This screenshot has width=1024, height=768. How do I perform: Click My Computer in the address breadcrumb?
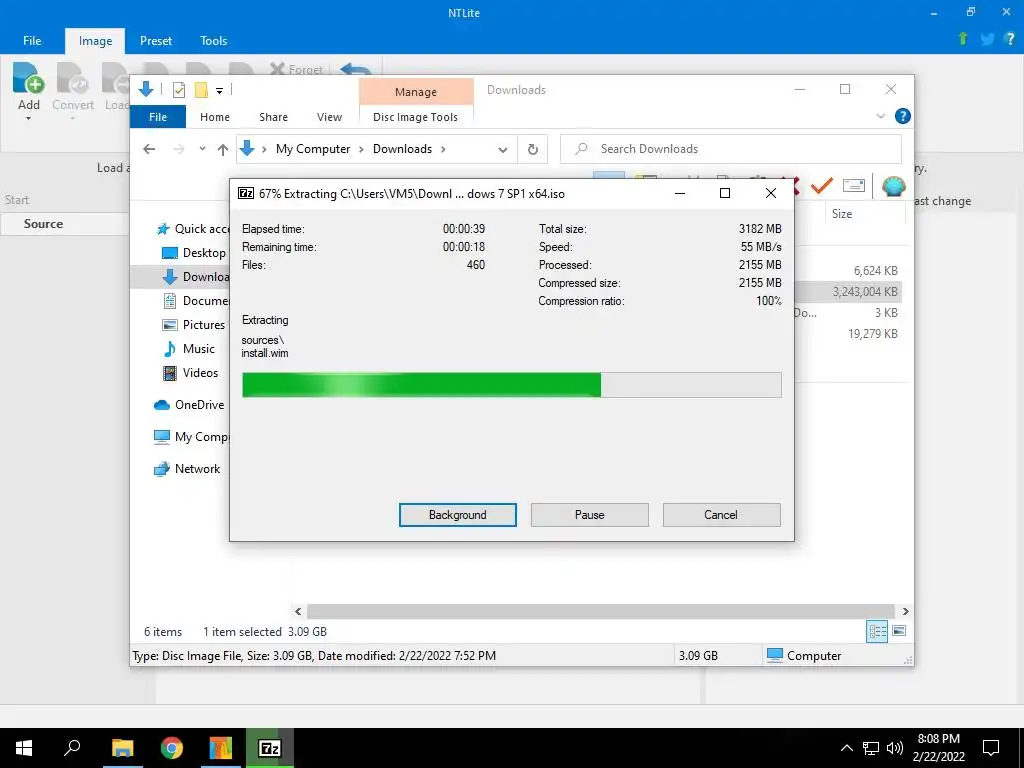[313, 149]
